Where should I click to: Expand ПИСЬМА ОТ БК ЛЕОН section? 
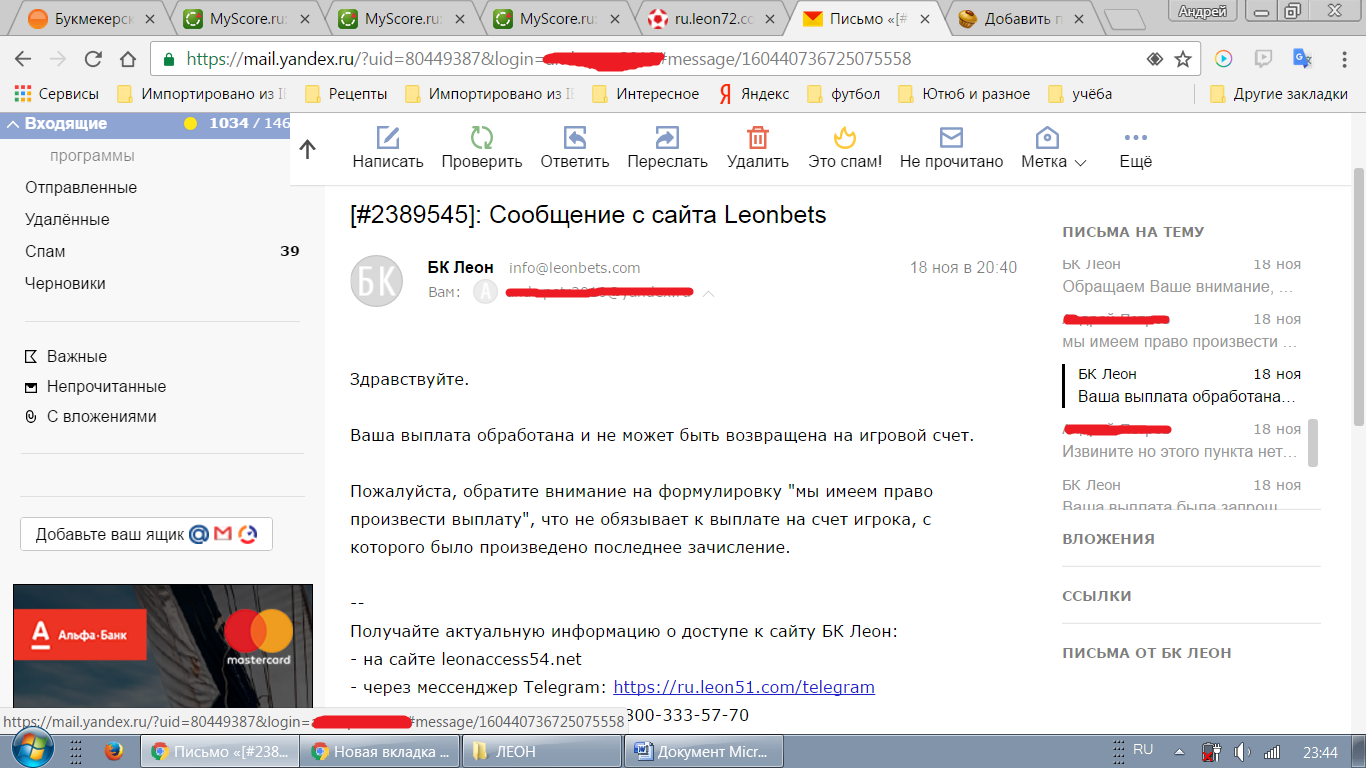click(1147, 653)
